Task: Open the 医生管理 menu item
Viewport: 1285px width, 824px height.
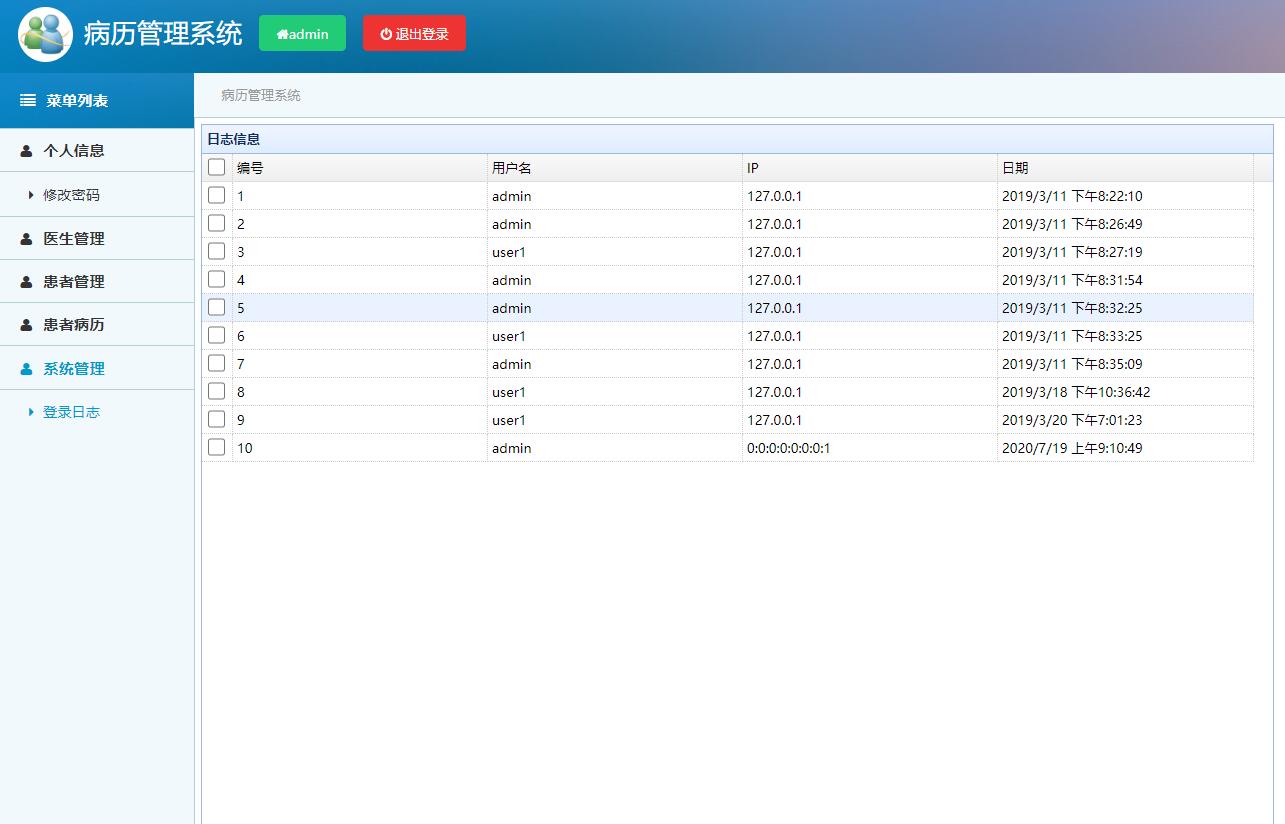Action: click(74, 239)
